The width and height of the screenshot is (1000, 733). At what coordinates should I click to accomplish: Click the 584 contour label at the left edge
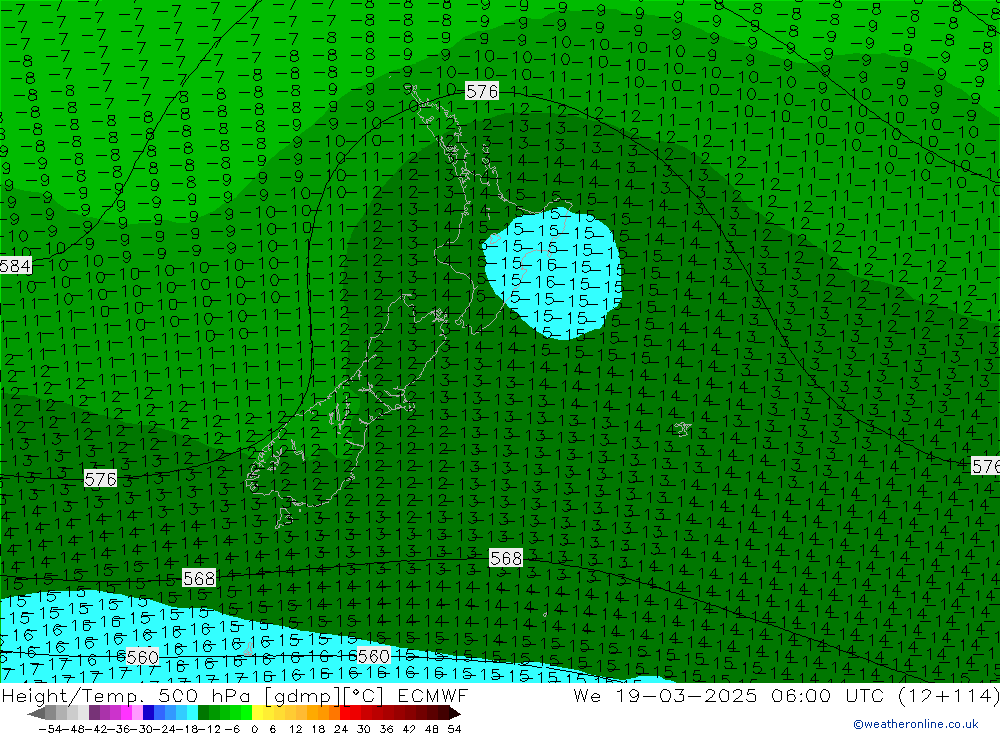point(15,265)
